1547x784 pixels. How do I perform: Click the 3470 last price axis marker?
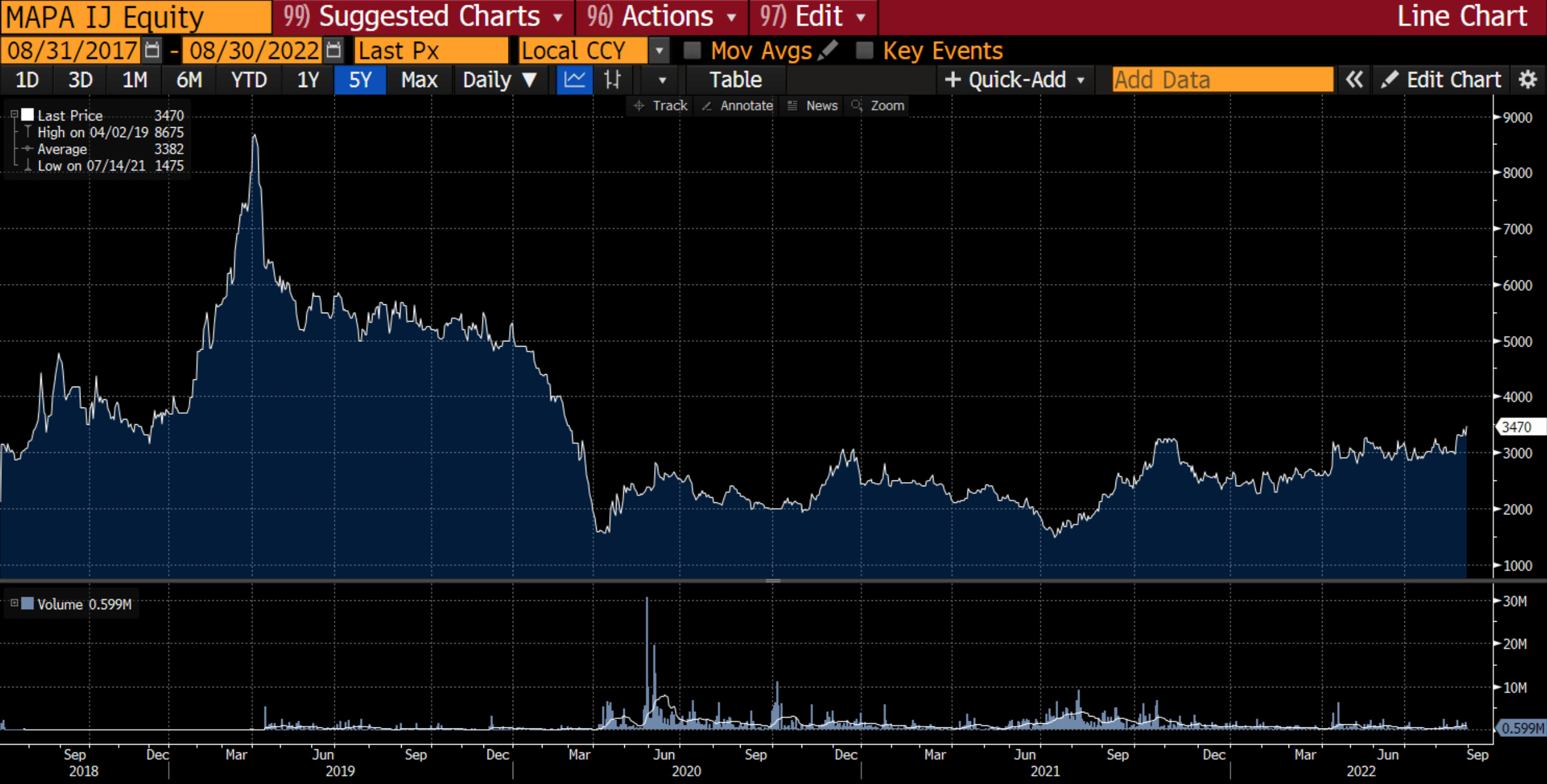[1520, 427]
